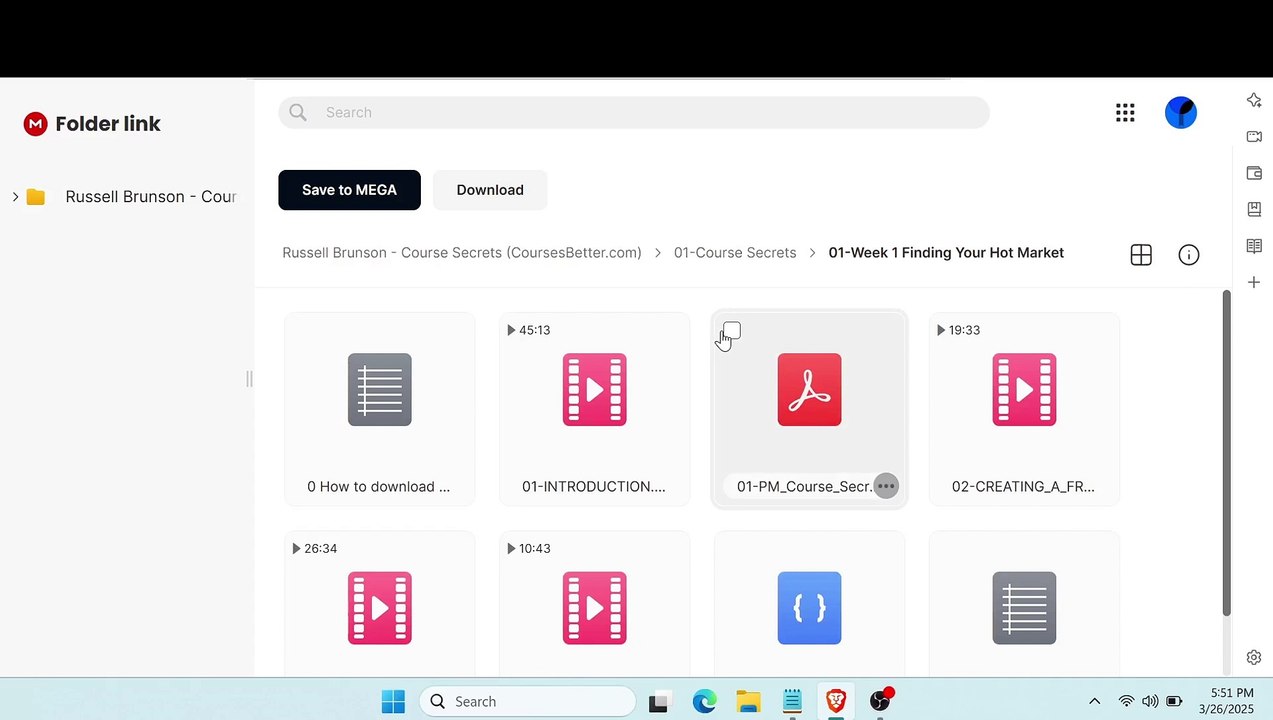Open the MEGA apps grid menu
The height and width of the screenshot is (720, 1273).
(1125, 113)
